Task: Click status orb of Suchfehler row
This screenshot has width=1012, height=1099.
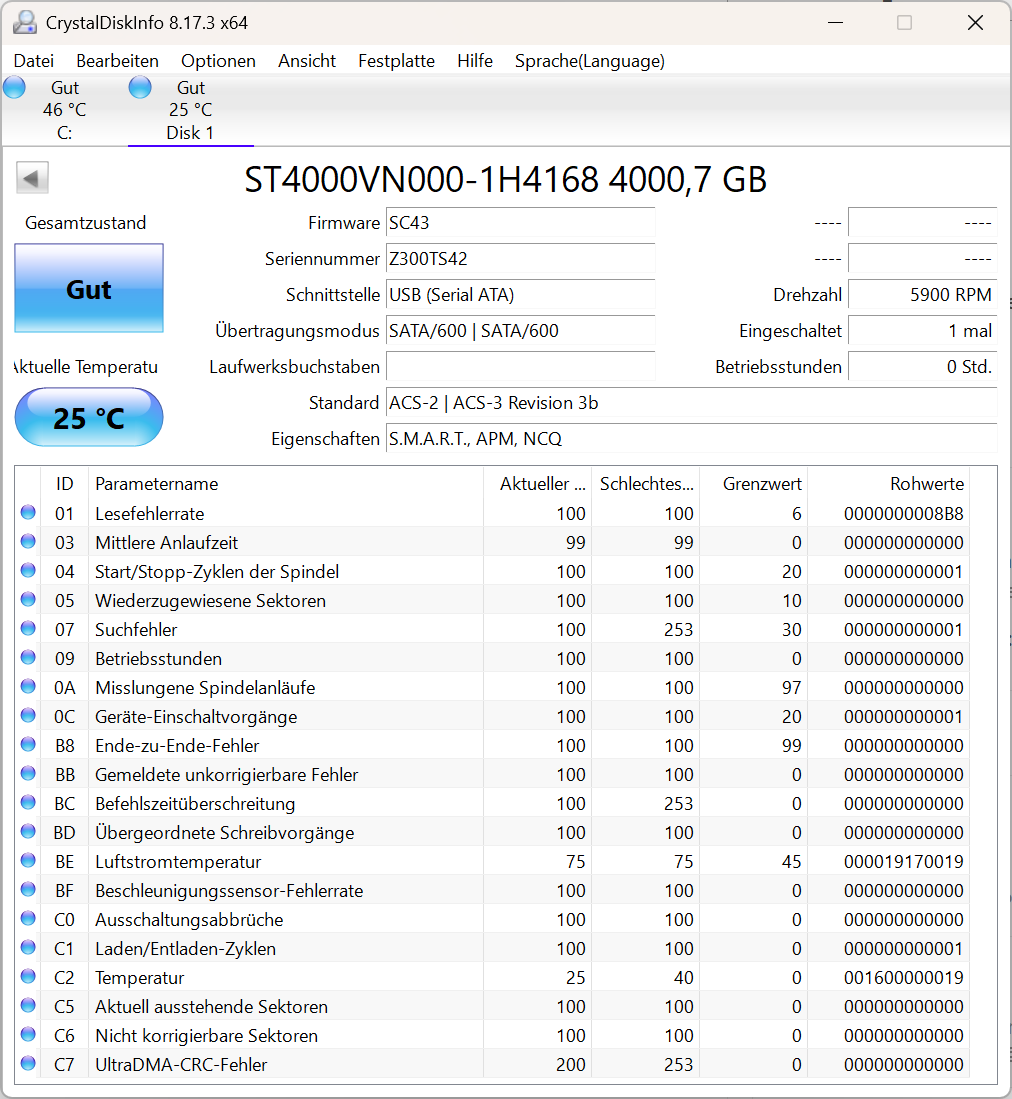Action: 28,628
